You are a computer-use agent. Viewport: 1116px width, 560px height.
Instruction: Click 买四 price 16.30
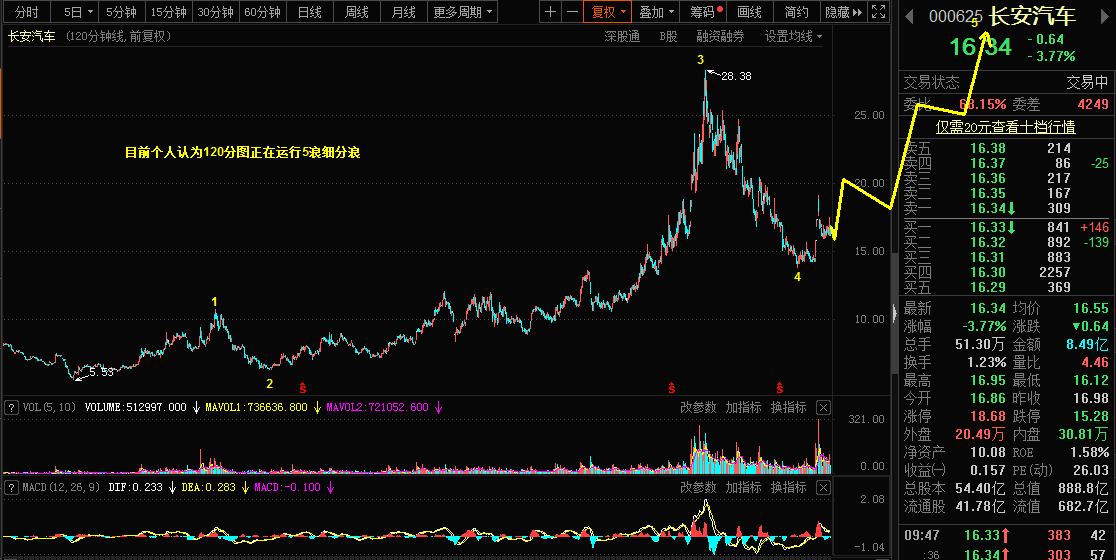(988, 272)
